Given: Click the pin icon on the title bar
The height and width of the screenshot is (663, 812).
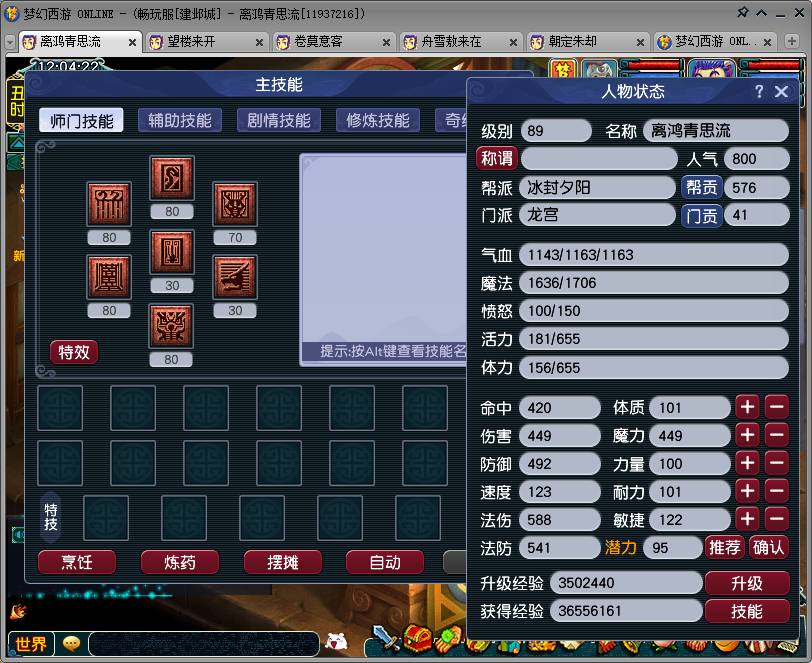Looking at the screenshot, I should pos(744,13).
